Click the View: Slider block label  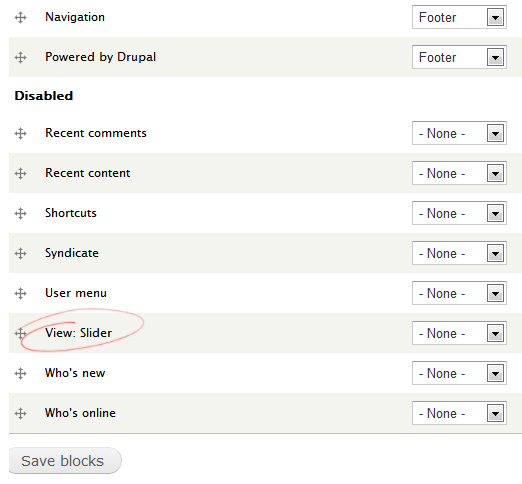[x=79, y=333]
